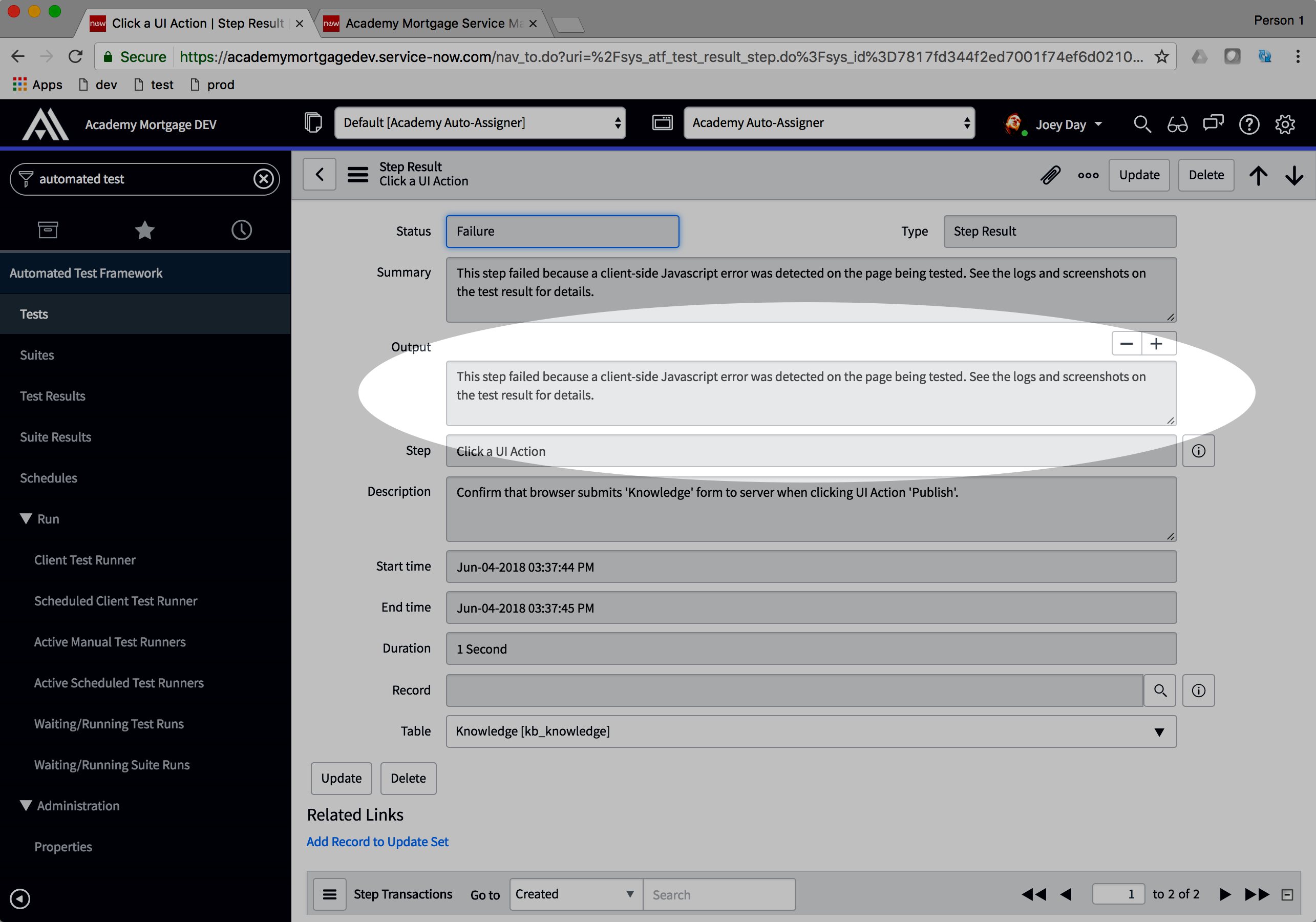
Task: Open Joey Day user menu
Action: pyautogui.click(x=1053, y=124)
